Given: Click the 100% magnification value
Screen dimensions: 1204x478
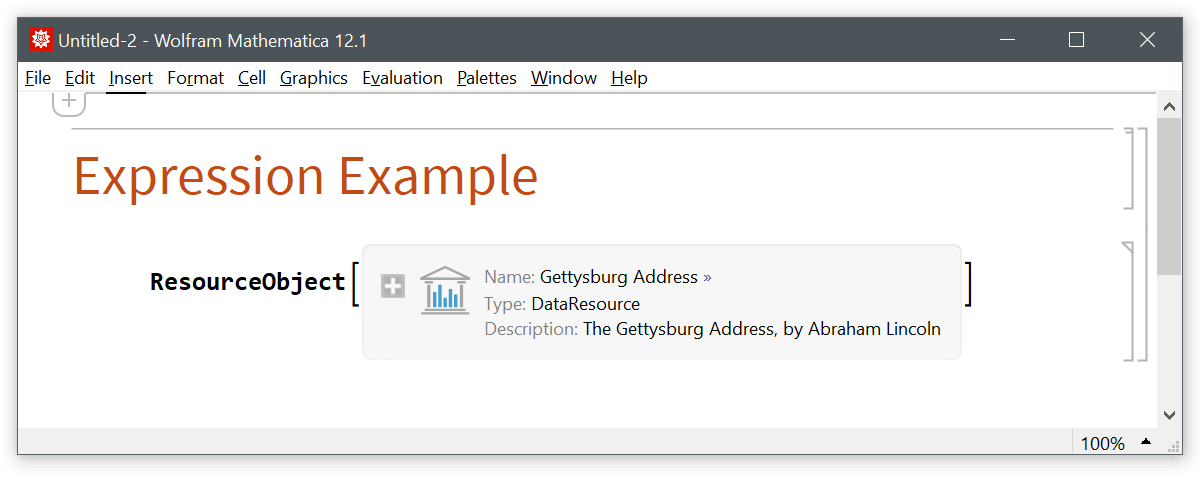Looking at the screenshot, I should click(x=1102, y=443).
